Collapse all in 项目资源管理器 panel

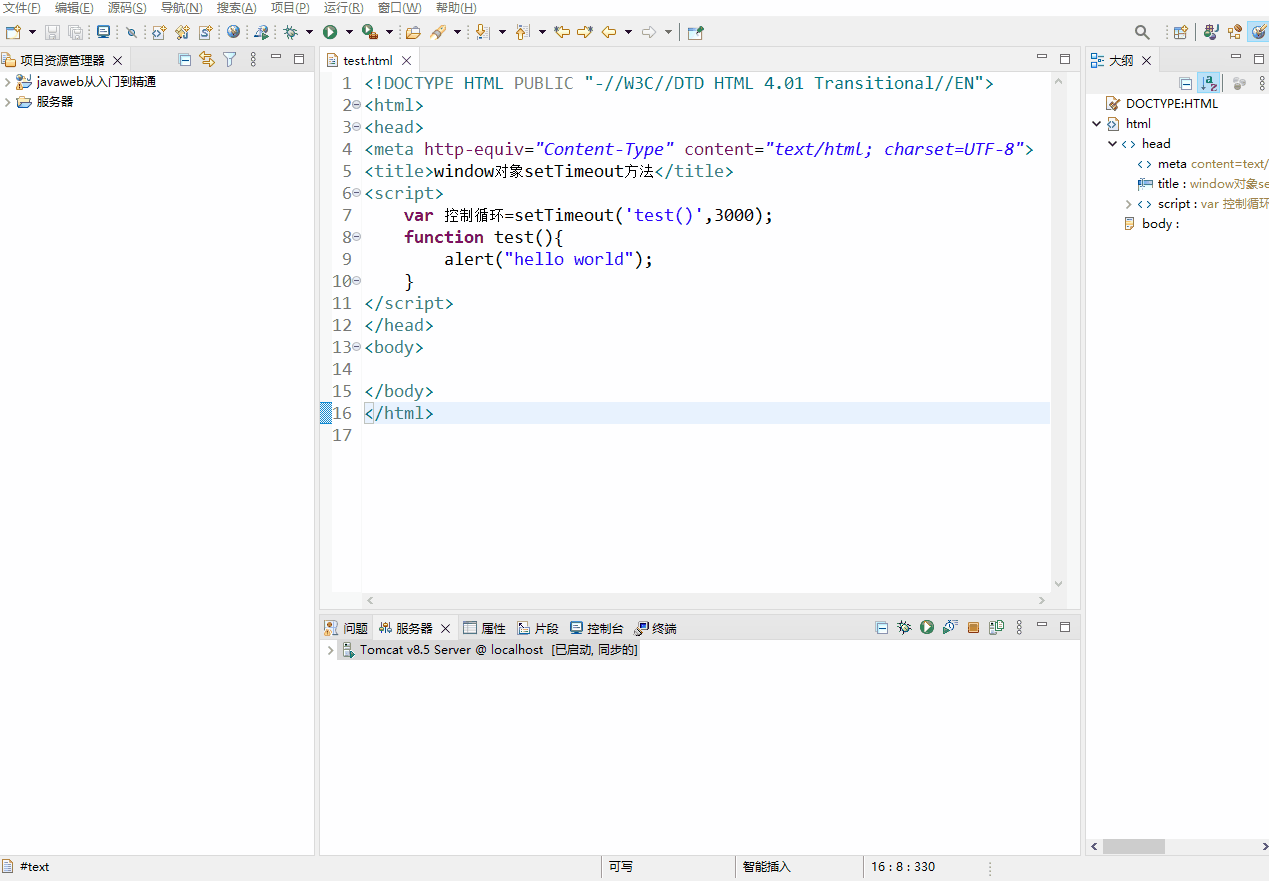[184, 60]
